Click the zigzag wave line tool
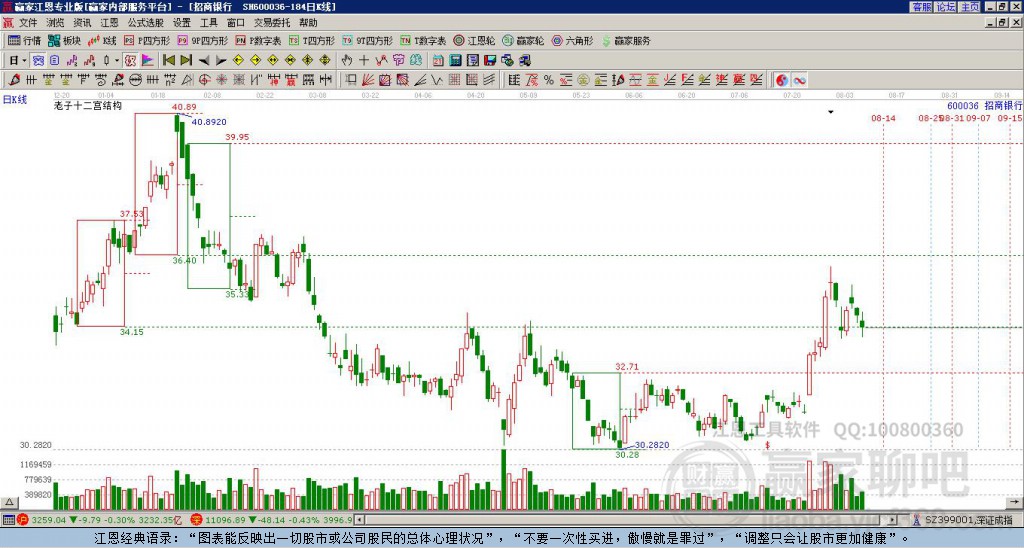Screen dimensions: 1024x548 [x=438, y=80]
